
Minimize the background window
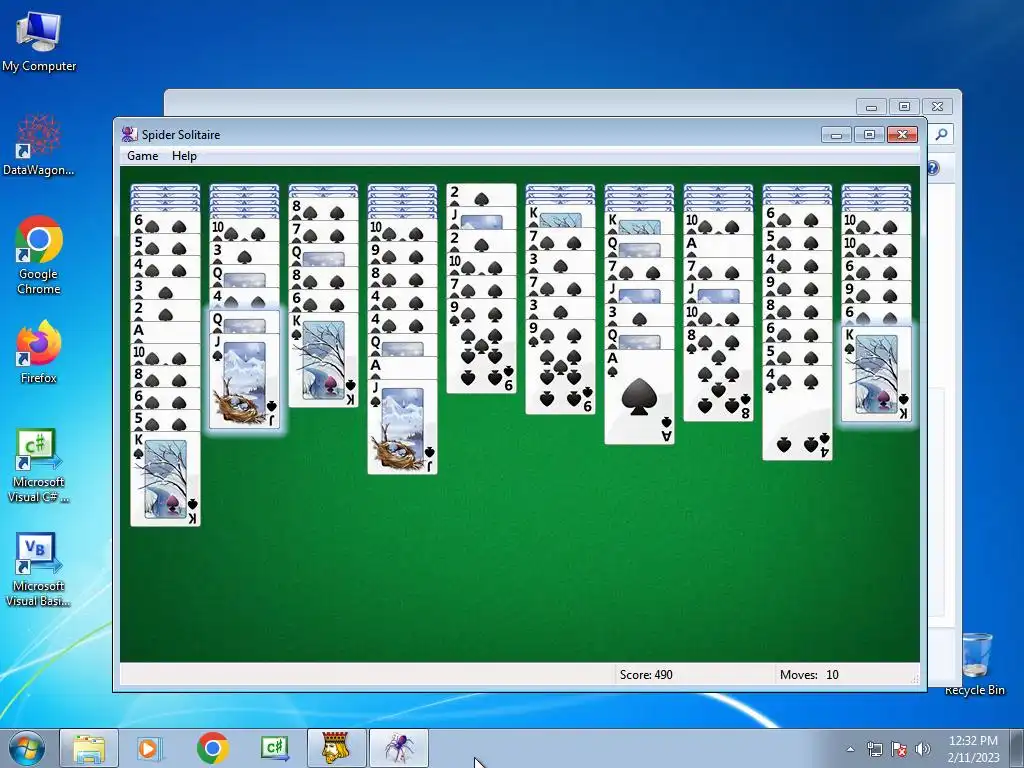click(x=871, y=106)
